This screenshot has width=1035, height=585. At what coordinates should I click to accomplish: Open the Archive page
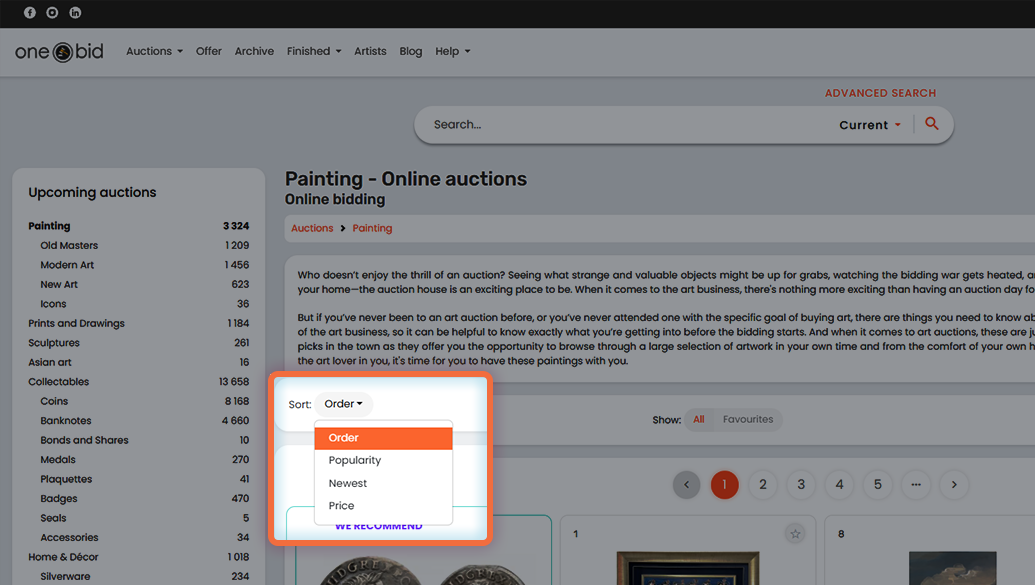pyautogui.click(x=254, y=51)
